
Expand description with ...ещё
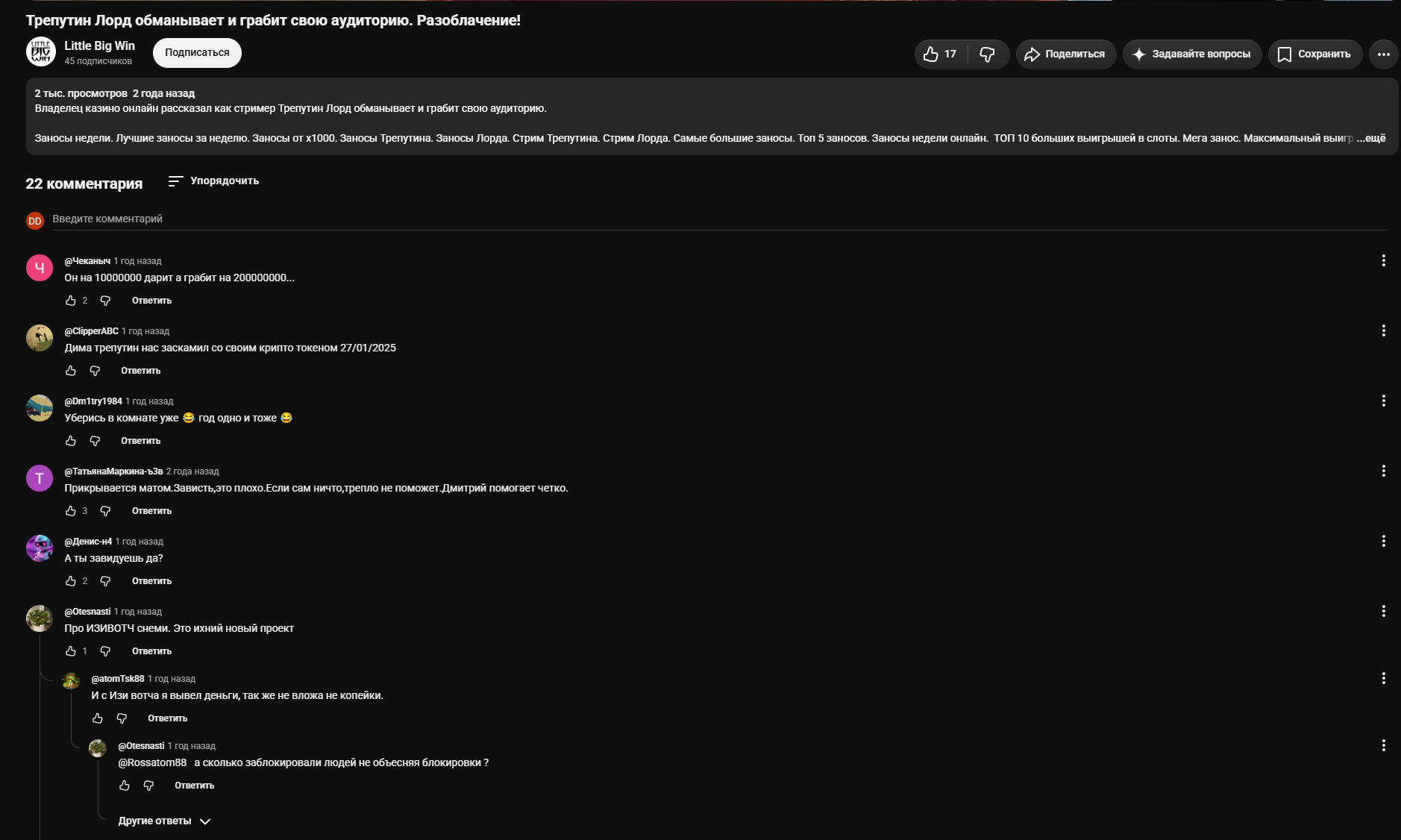pos(1371,138)
